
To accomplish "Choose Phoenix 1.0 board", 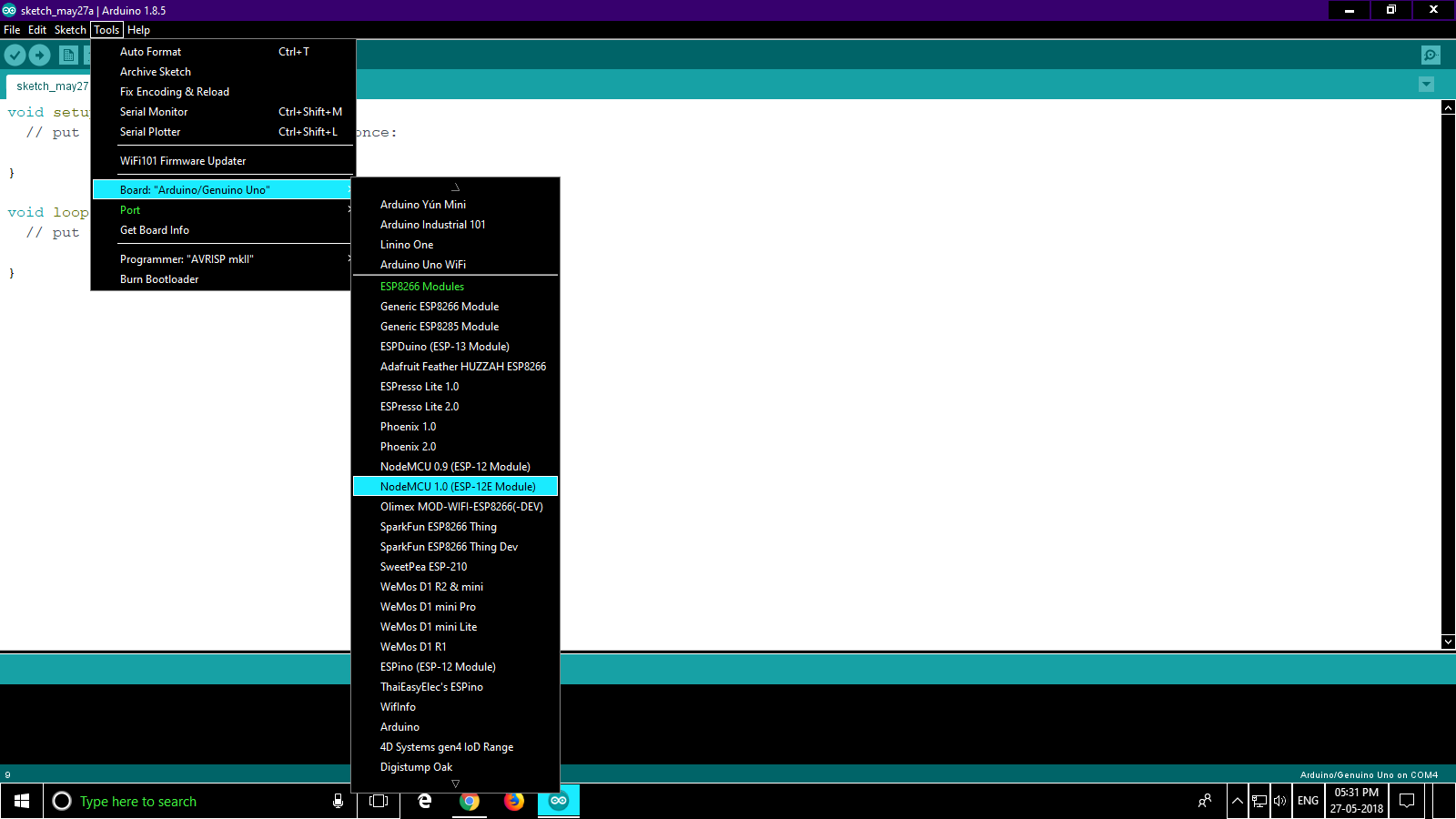I will pos(455,427).
